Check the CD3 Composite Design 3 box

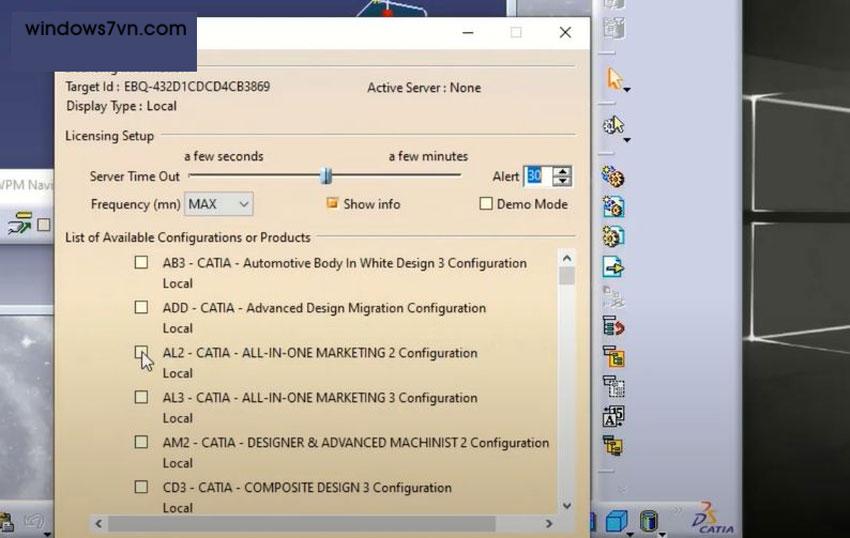pos(141,487)
